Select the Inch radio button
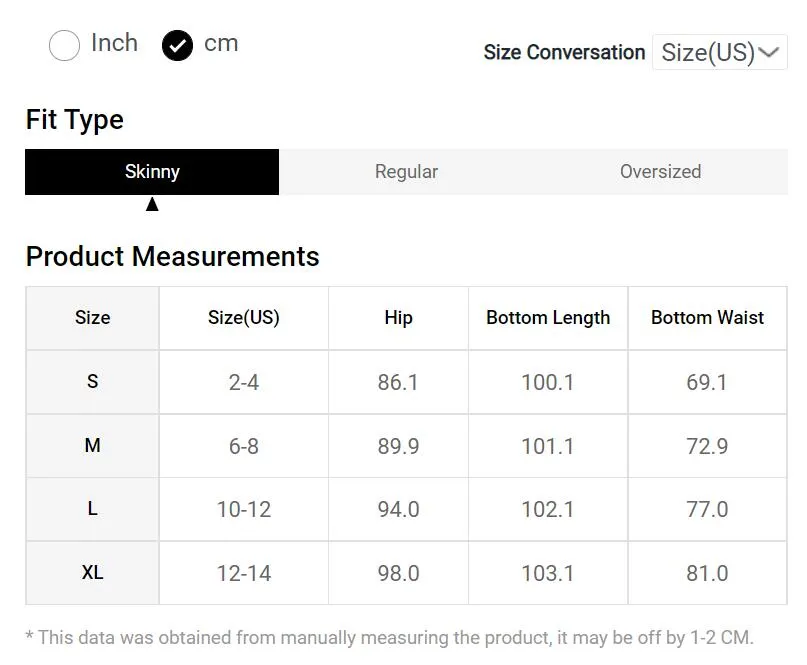This screenshot has height=665, width=807. (x=64, y=45)
